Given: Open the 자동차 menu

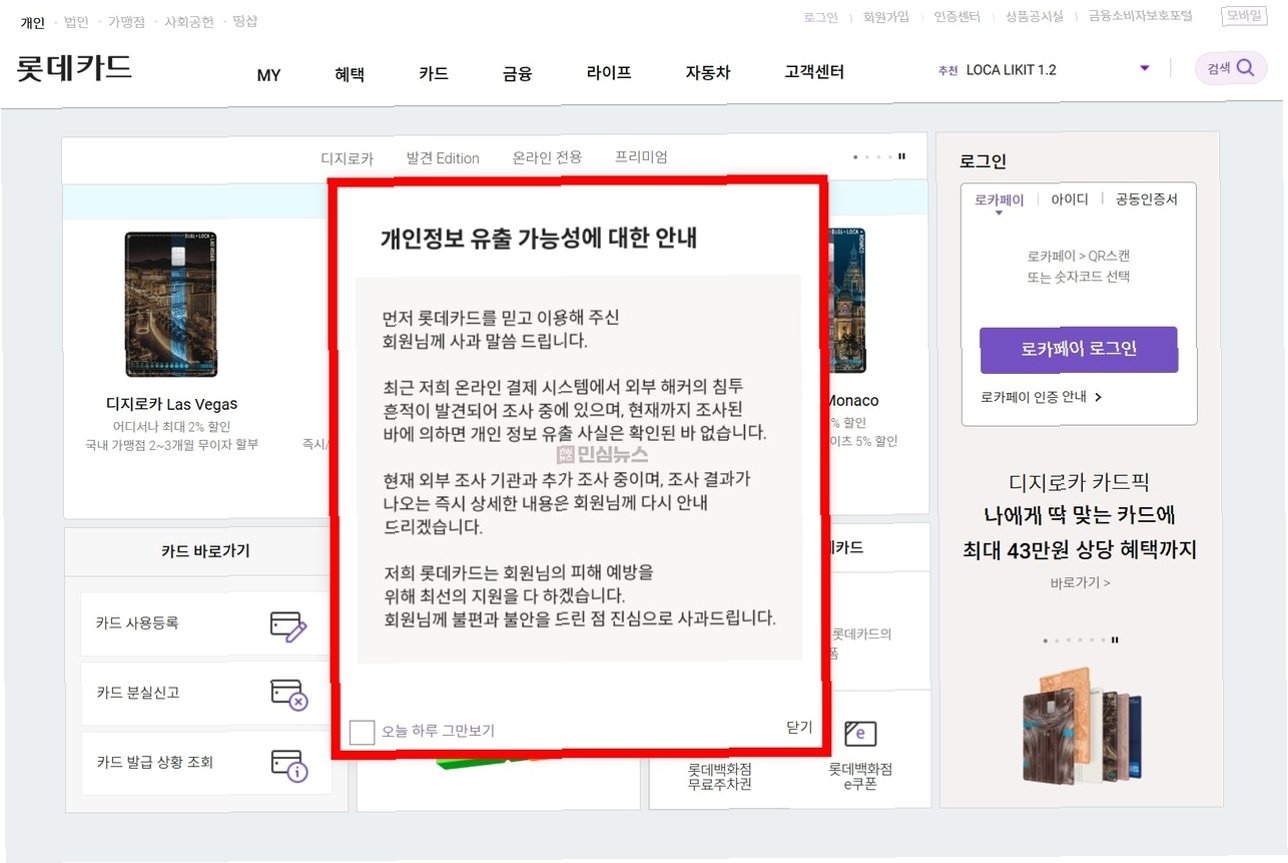Looking at the screenshot, I should coord(708,72).
